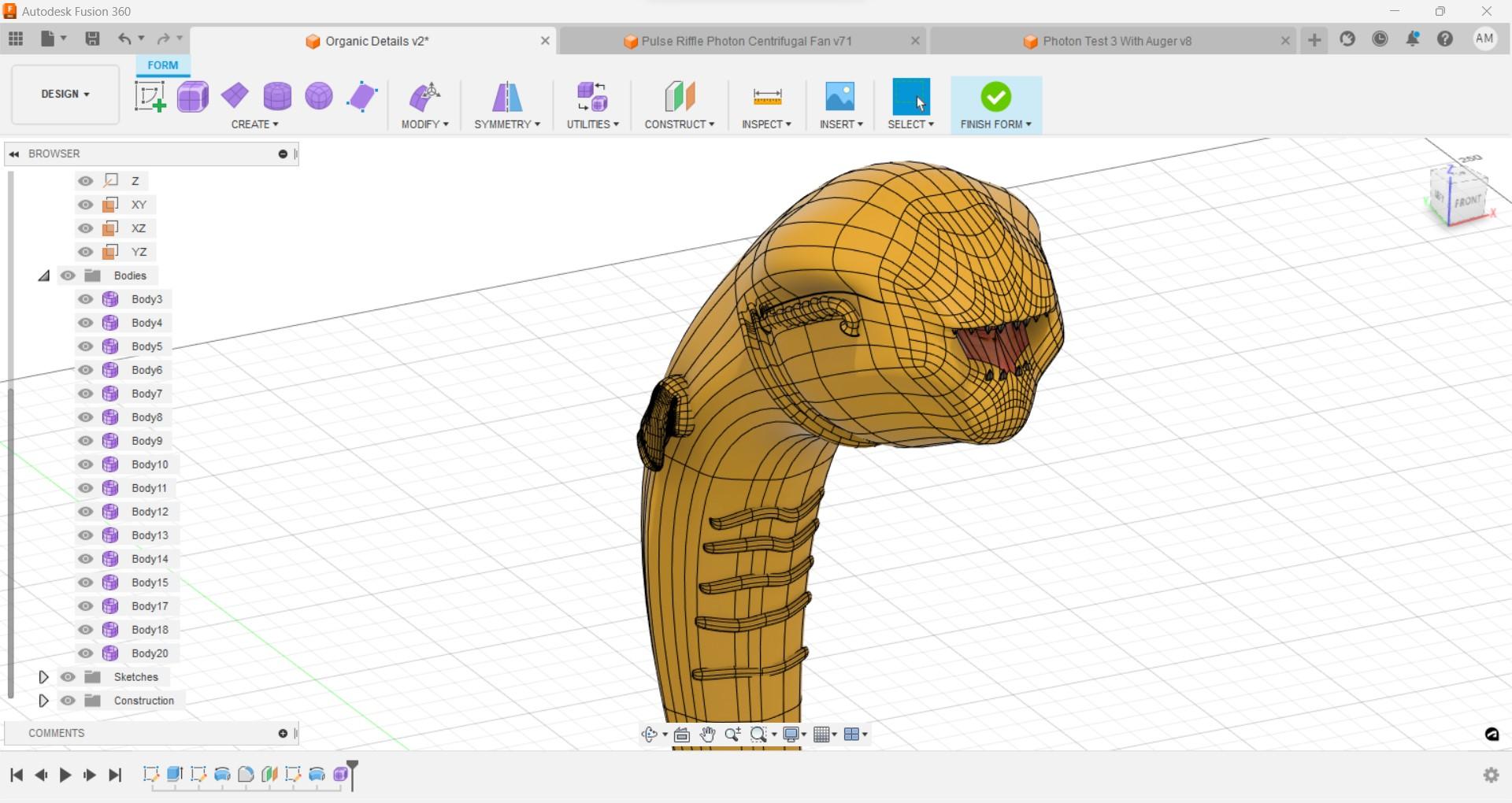Open the SYMMETRY menu

coord(506,124)
